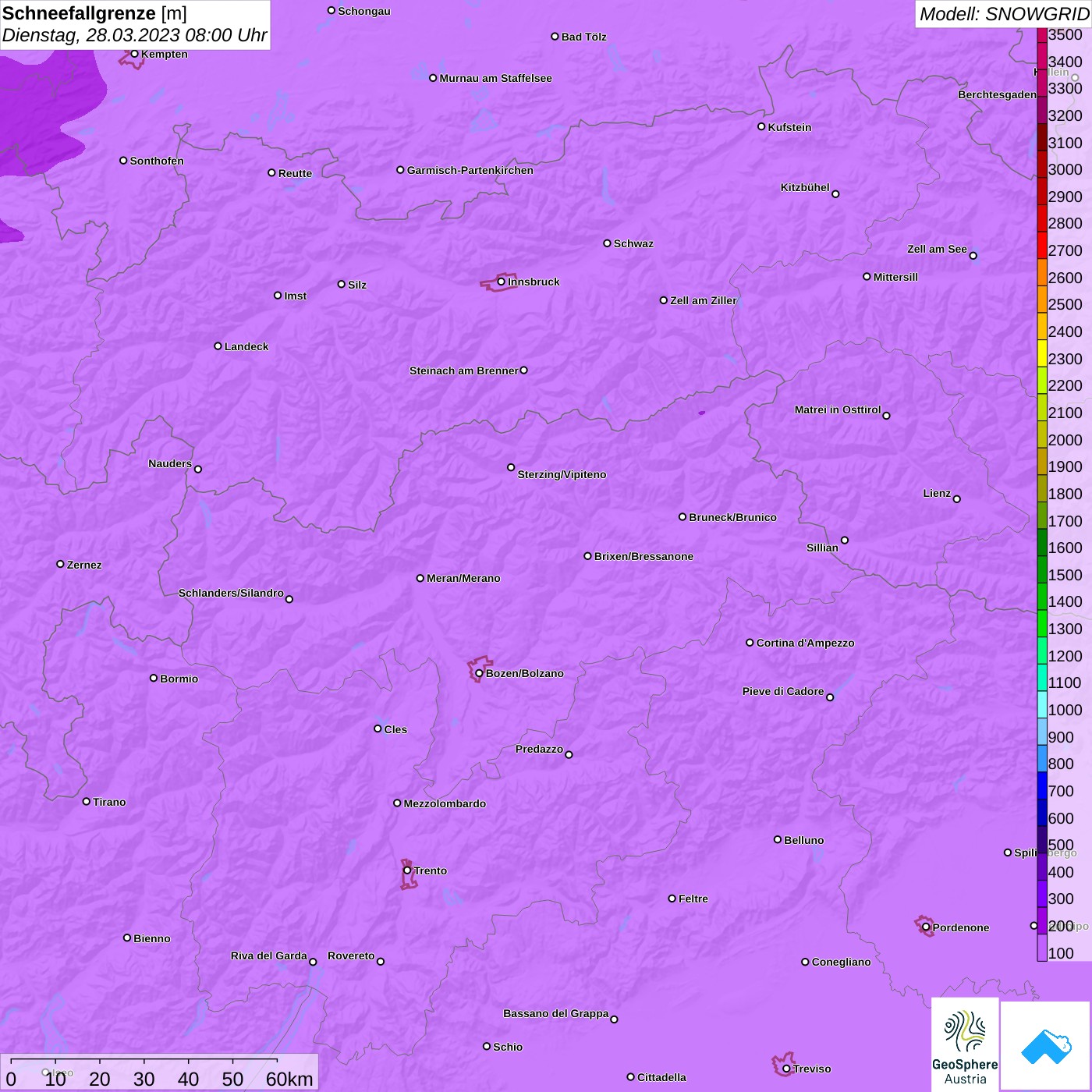Click the Riva del Garda label

(x=269, y=955)
